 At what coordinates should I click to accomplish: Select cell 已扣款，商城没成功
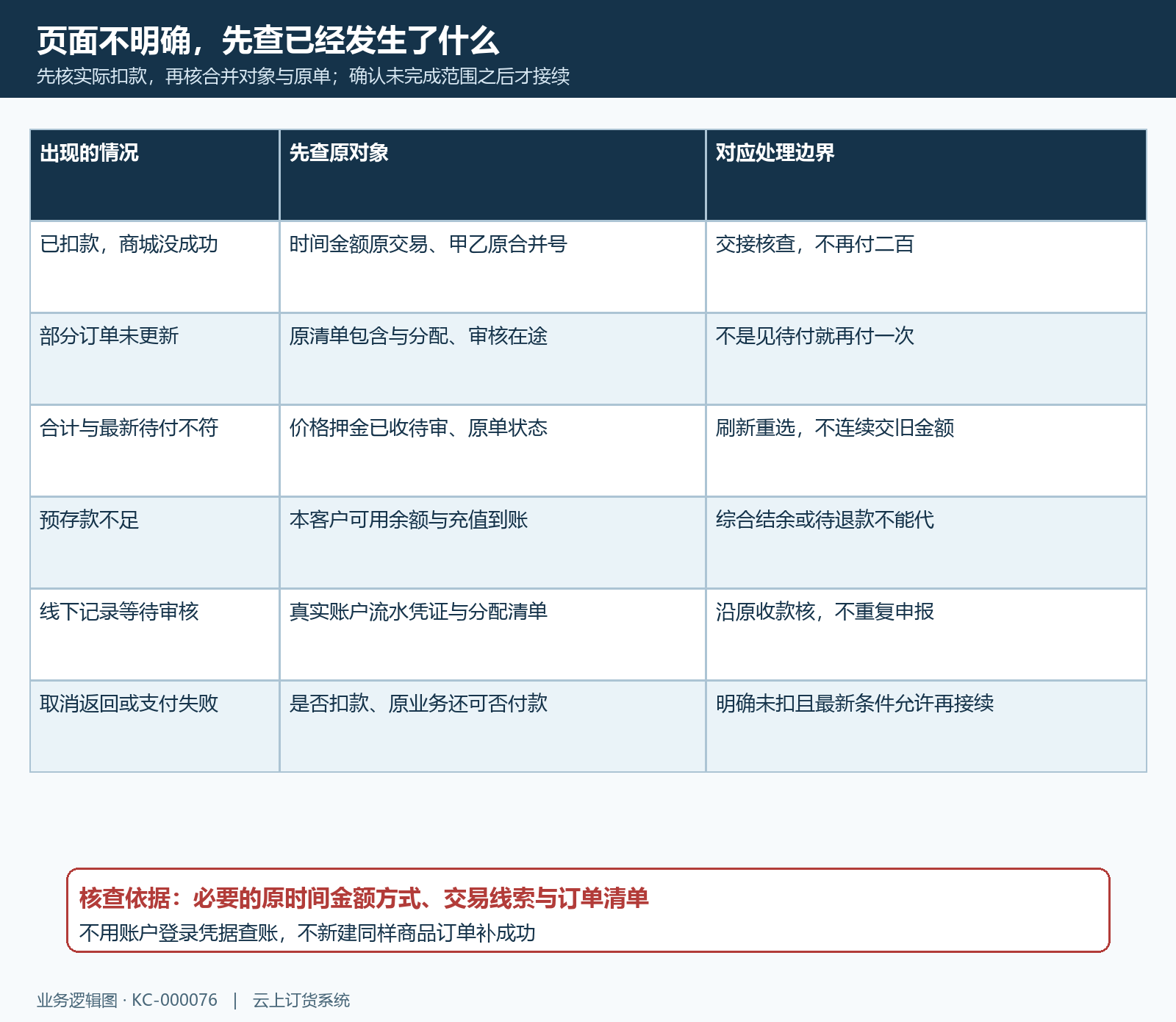point(154,267)
